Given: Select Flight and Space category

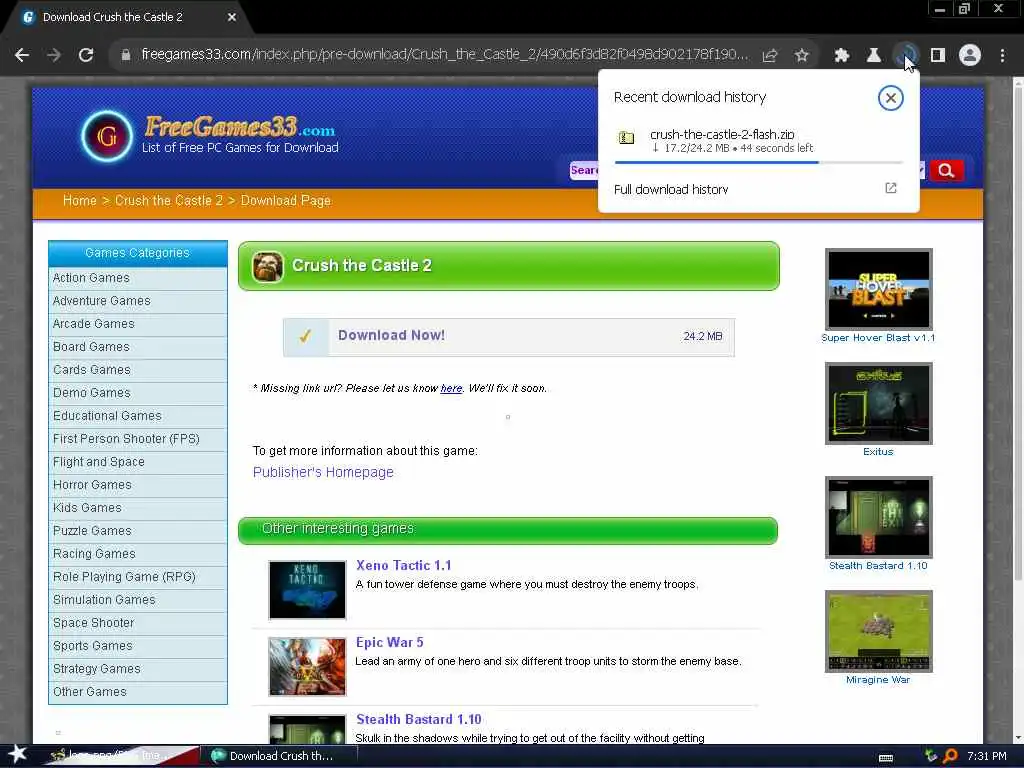Looking at the screenshot, I should click(138, 462).
